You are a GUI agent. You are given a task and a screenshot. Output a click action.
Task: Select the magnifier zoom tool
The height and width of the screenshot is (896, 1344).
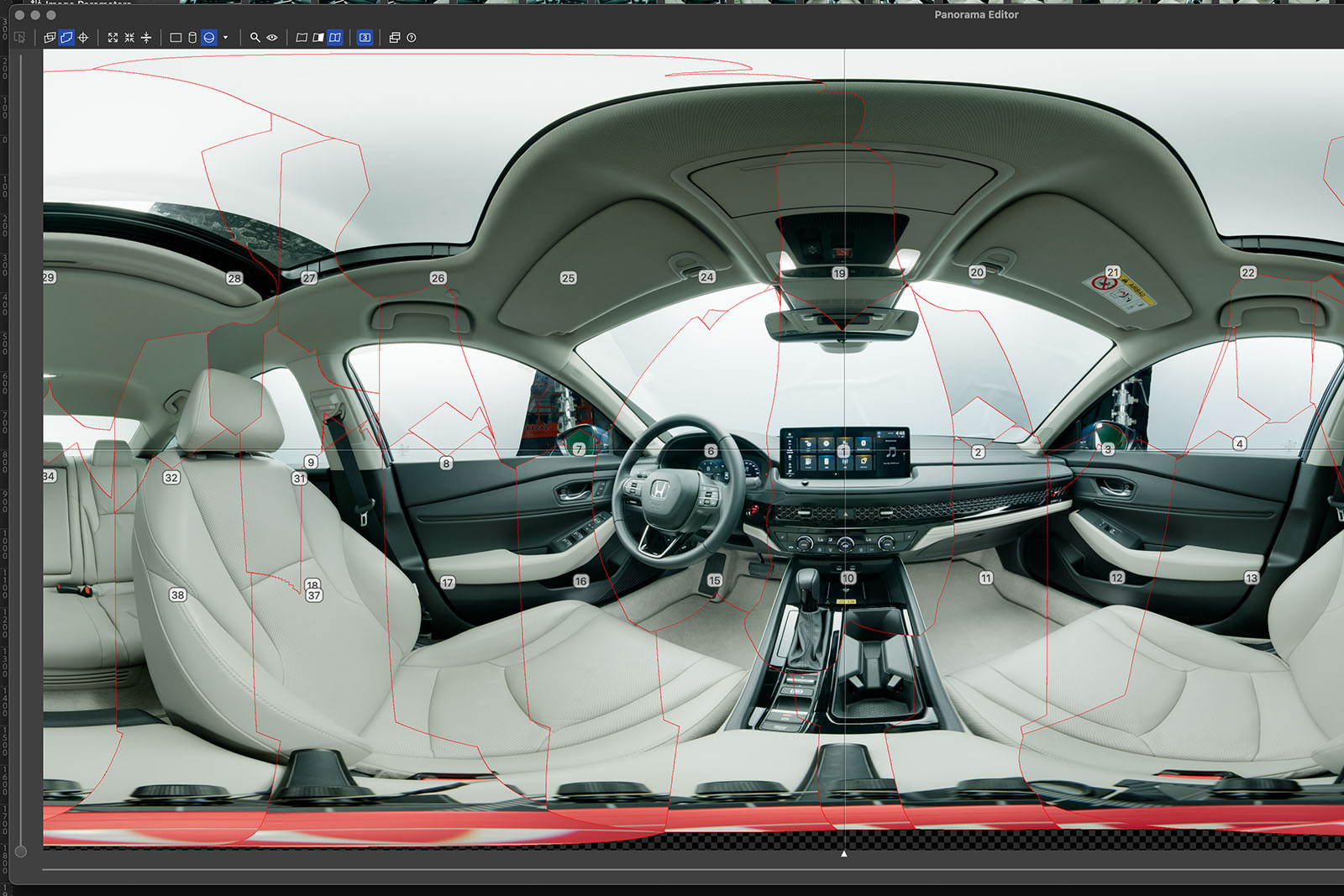[x=255, y=37]
